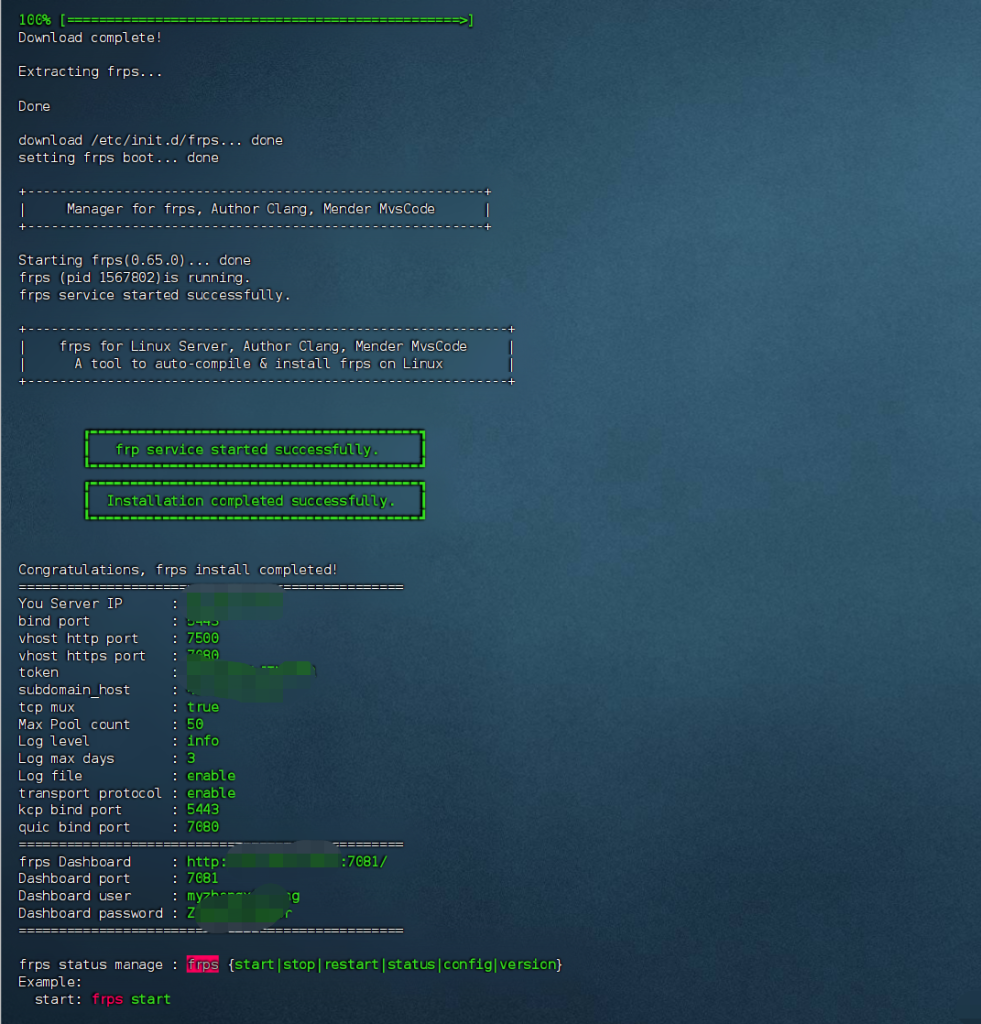Viewport: 981px width, 1024px height.
Task: Click the Dashboard port value 7081
Action: pos(203,879)
